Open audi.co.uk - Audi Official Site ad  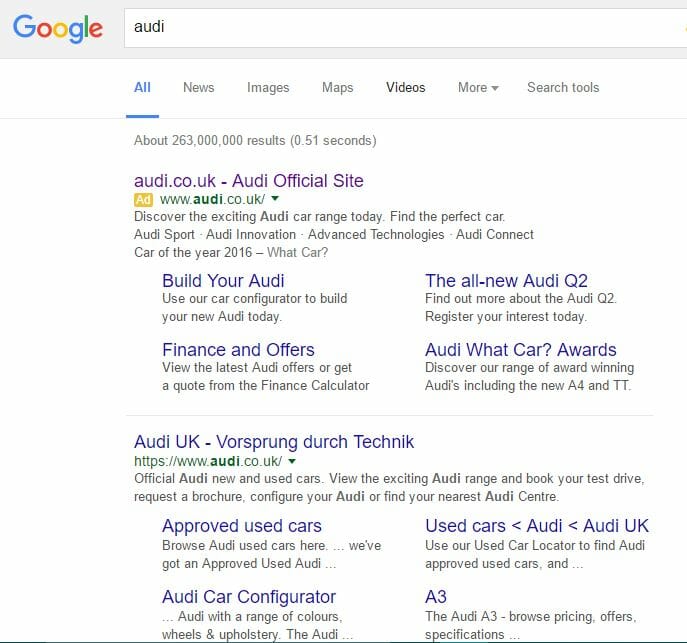tap(249, 180)
